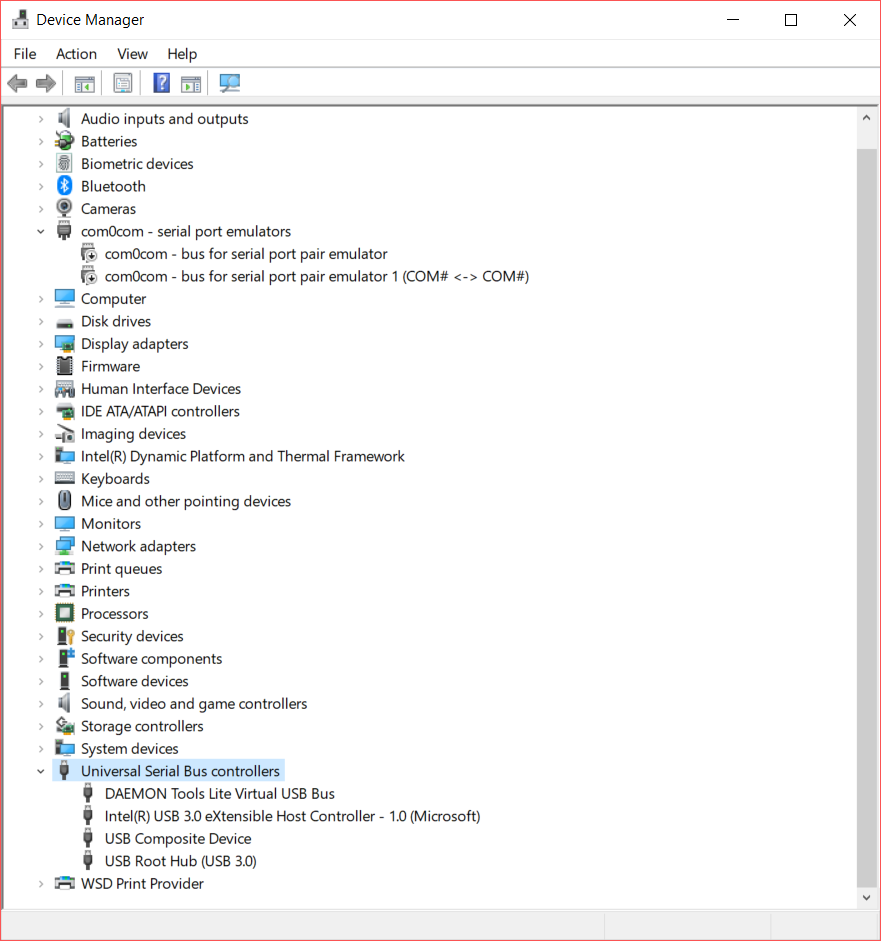Screen dimensions: 881x941
Task: Minimize the Device Manager window
Action: coord(733,20)
